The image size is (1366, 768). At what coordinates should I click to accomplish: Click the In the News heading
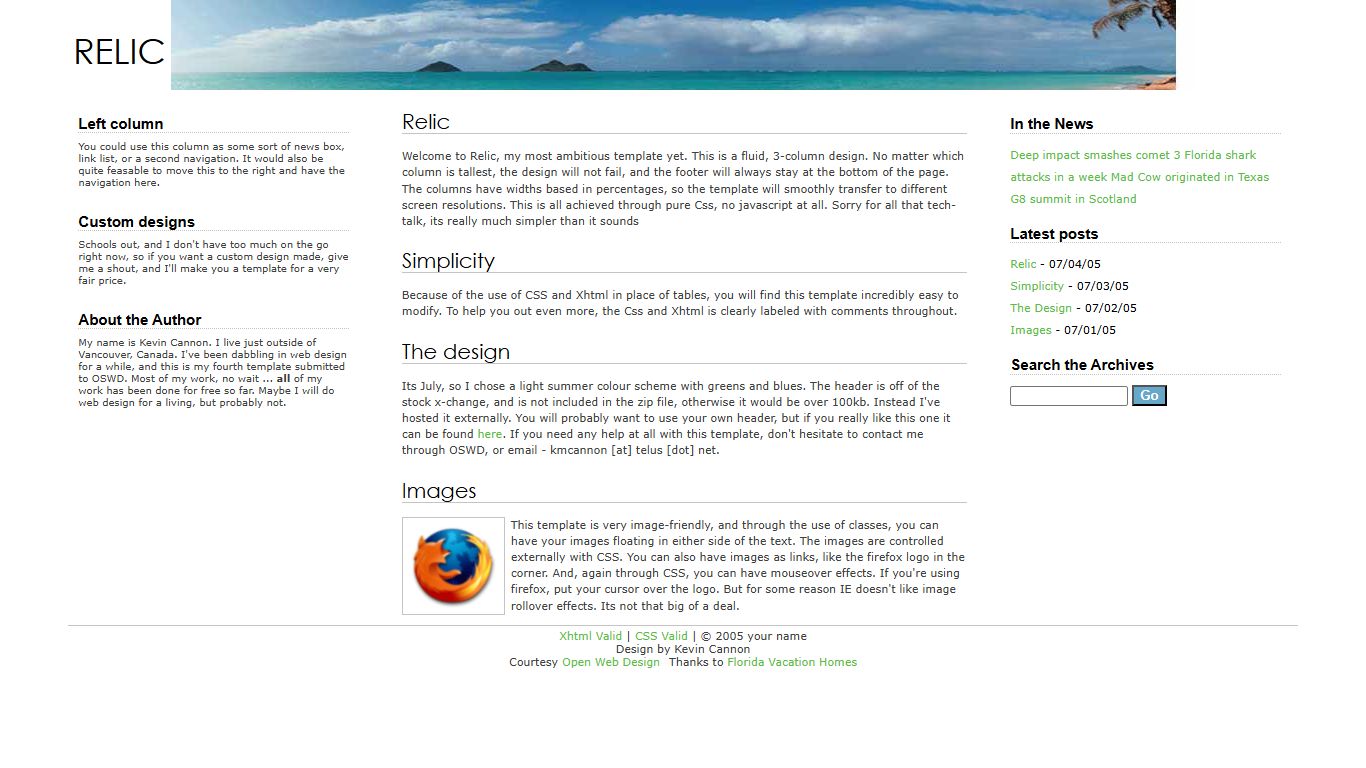[1051, 124]
